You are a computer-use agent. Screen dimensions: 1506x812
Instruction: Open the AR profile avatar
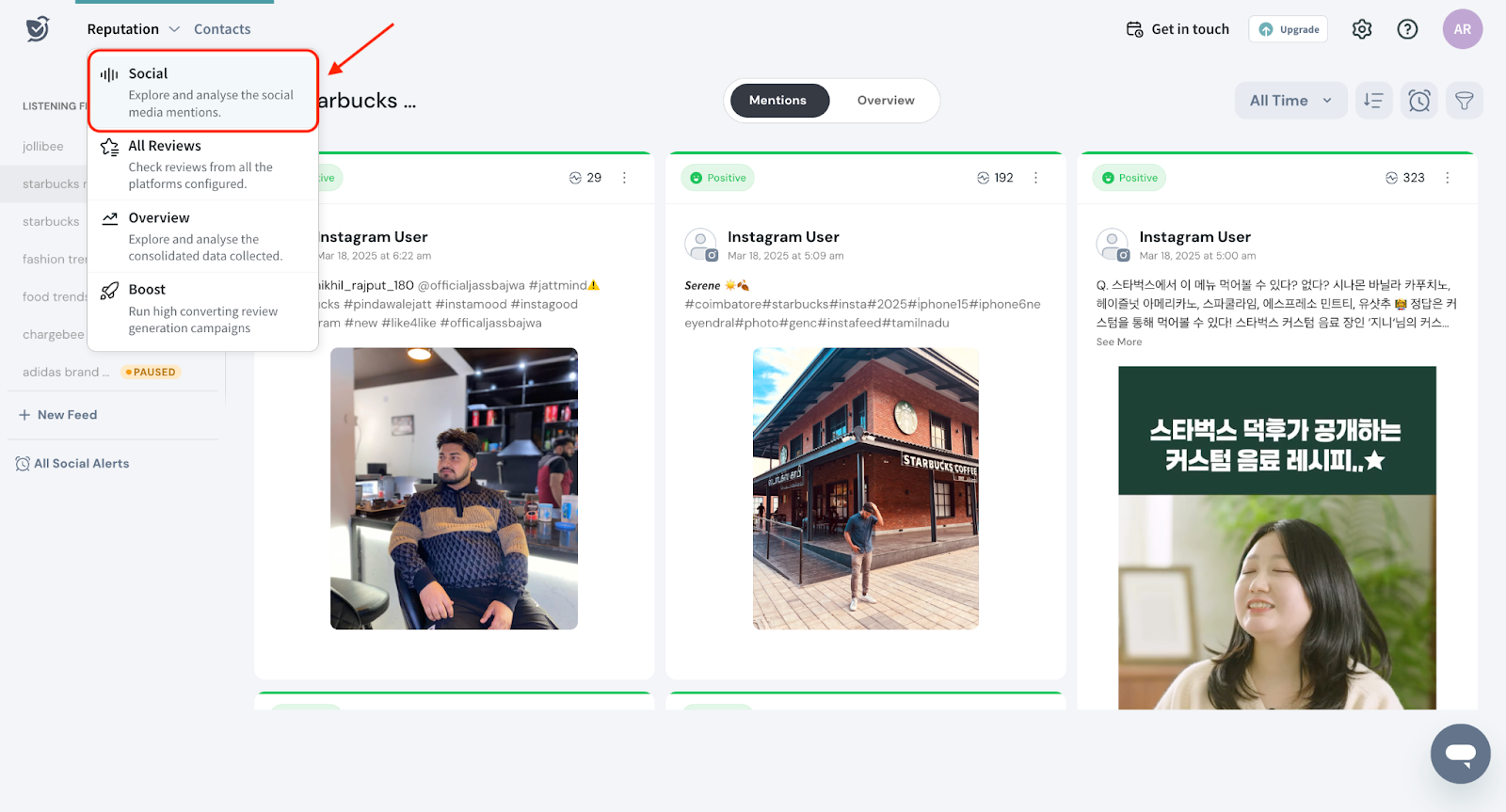[1462, 29]
